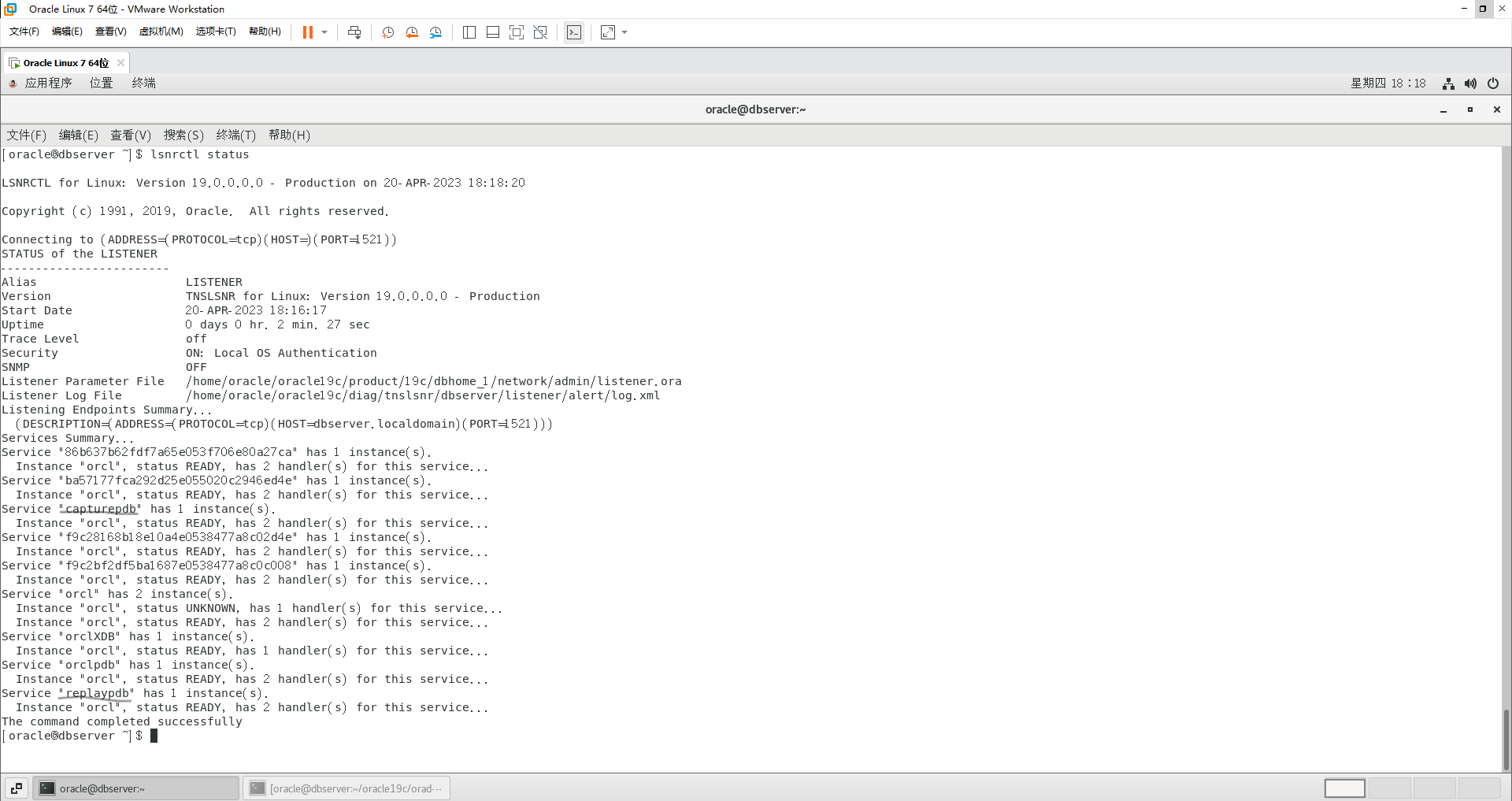Toggle Unity mode icon
1512x801 pixels.
[x=540, y=32]
